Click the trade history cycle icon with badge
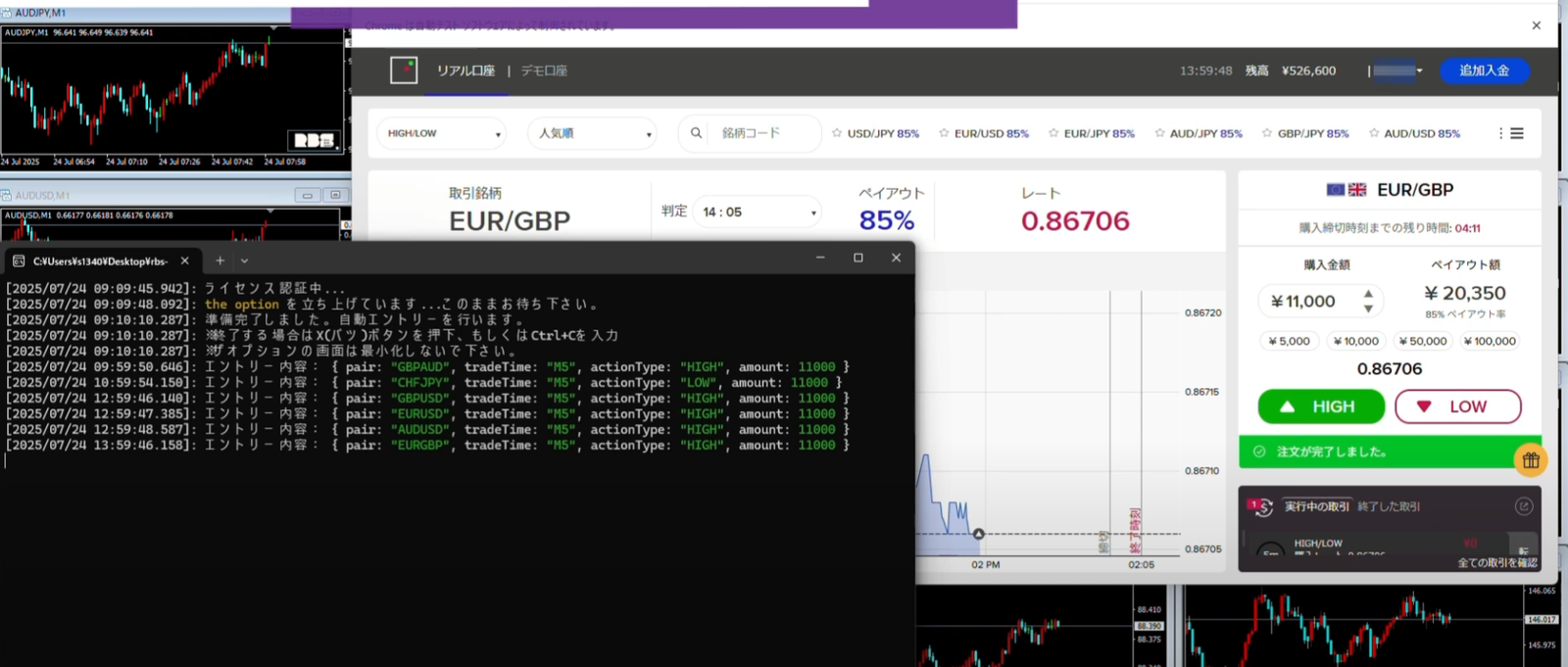Image resolution: width=1568 pixels, height=667 pixels. 1261,506
